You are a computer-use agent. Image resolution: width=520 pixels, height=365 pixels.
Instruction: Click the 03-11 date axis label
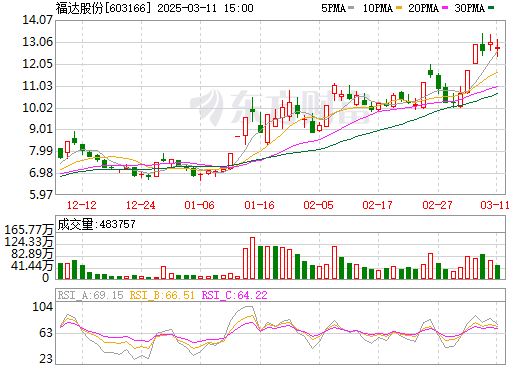[x=495, y=205]
